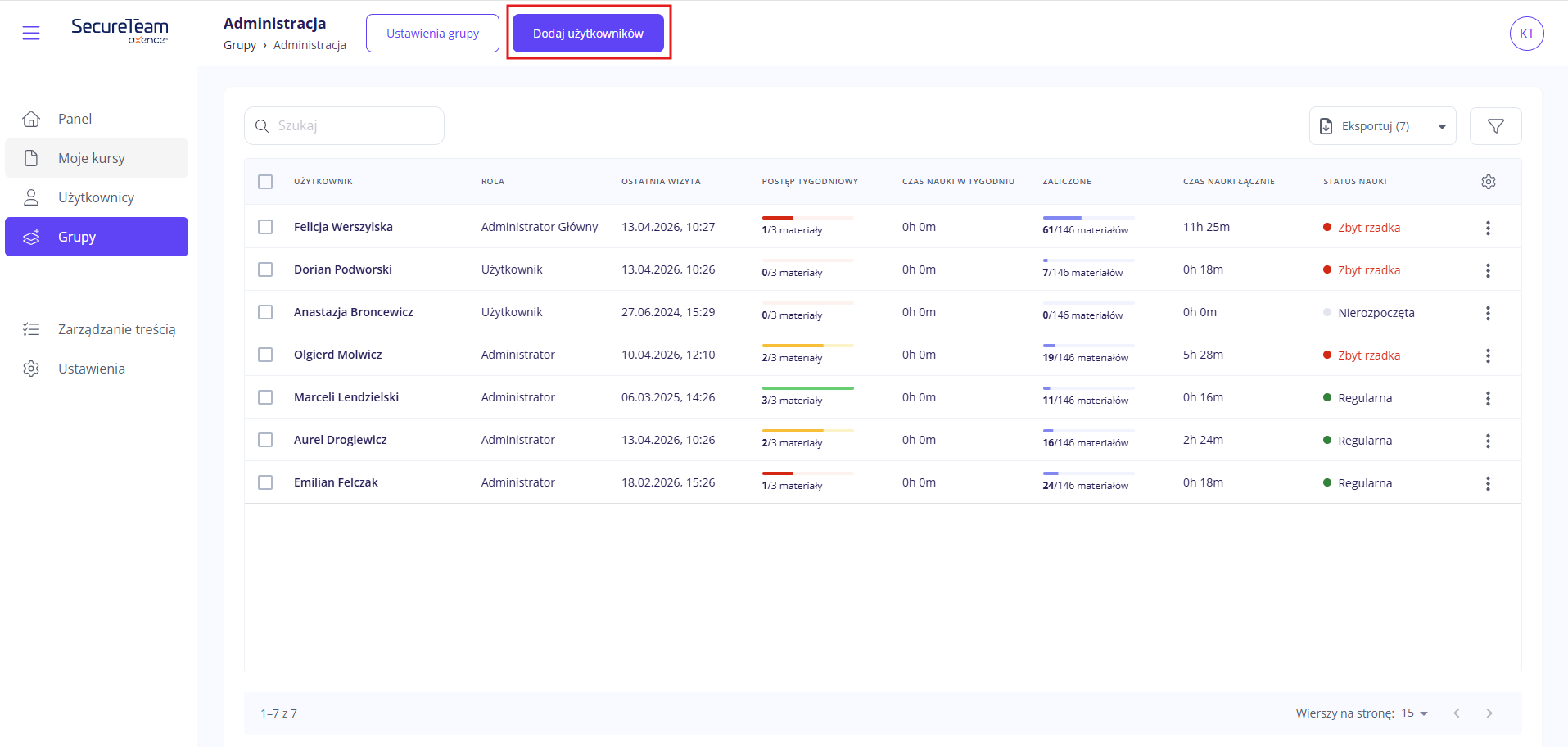The width and height of the screenshot is (1568, 747).
Task: Open rows per page dropdown
Action: (1414, 713)
